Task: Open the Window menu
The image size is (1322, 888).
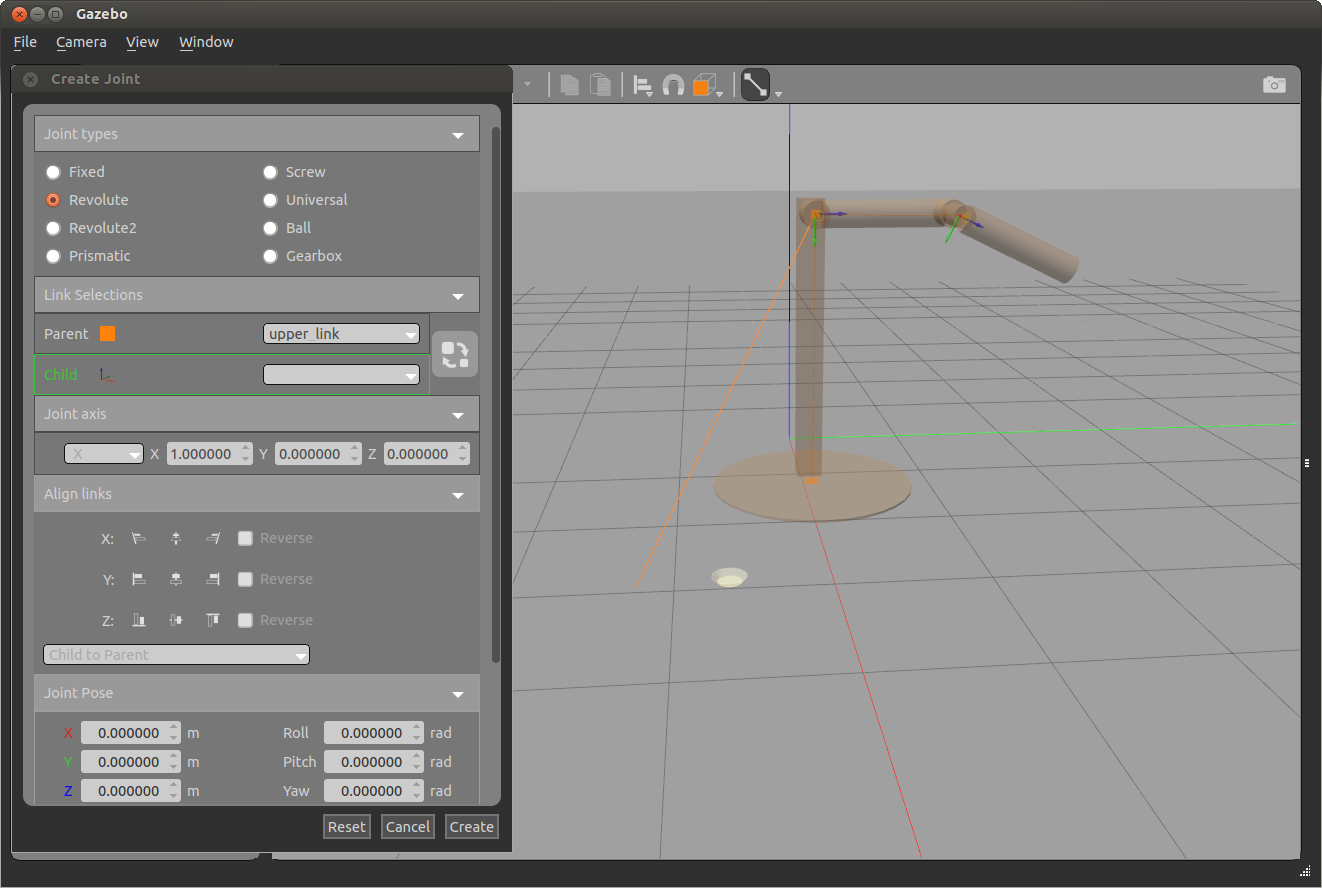Action: coord(206,42)
